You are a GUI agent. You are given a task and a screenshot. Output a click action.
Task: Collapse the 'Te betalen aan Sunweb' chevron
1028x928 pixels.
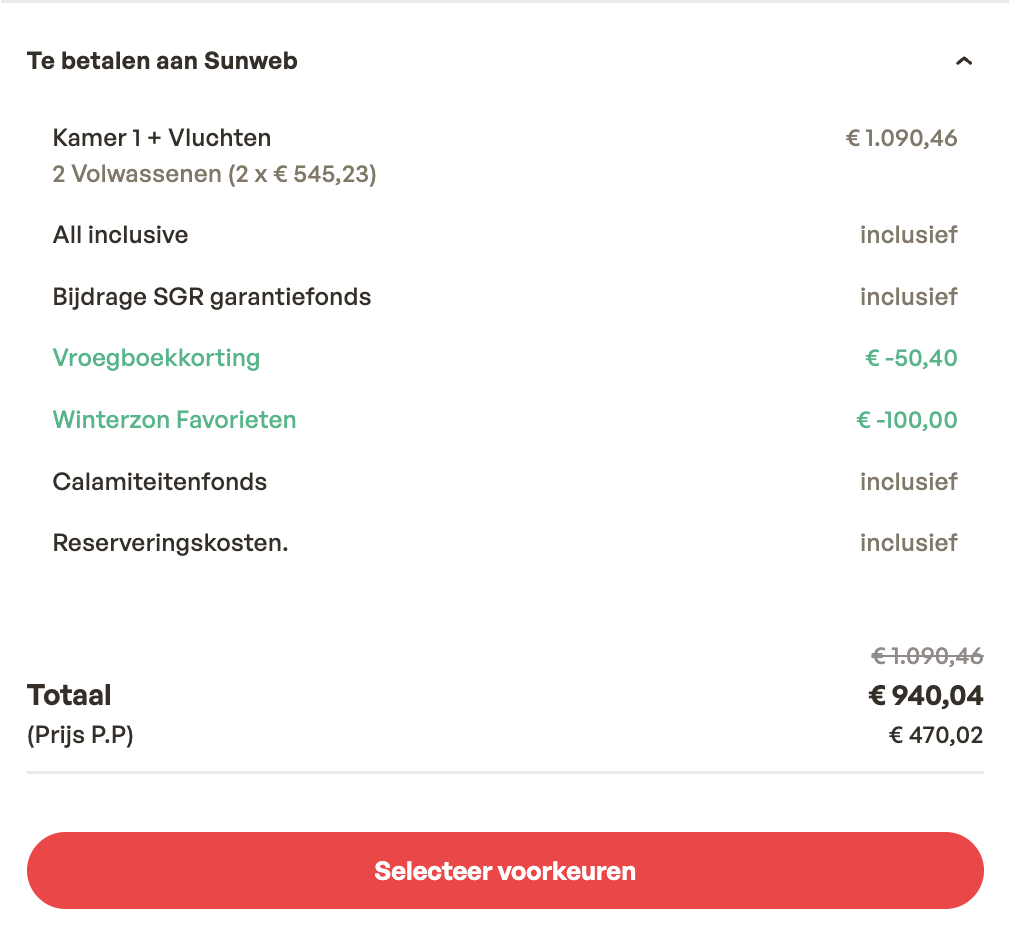pos(963,61)
